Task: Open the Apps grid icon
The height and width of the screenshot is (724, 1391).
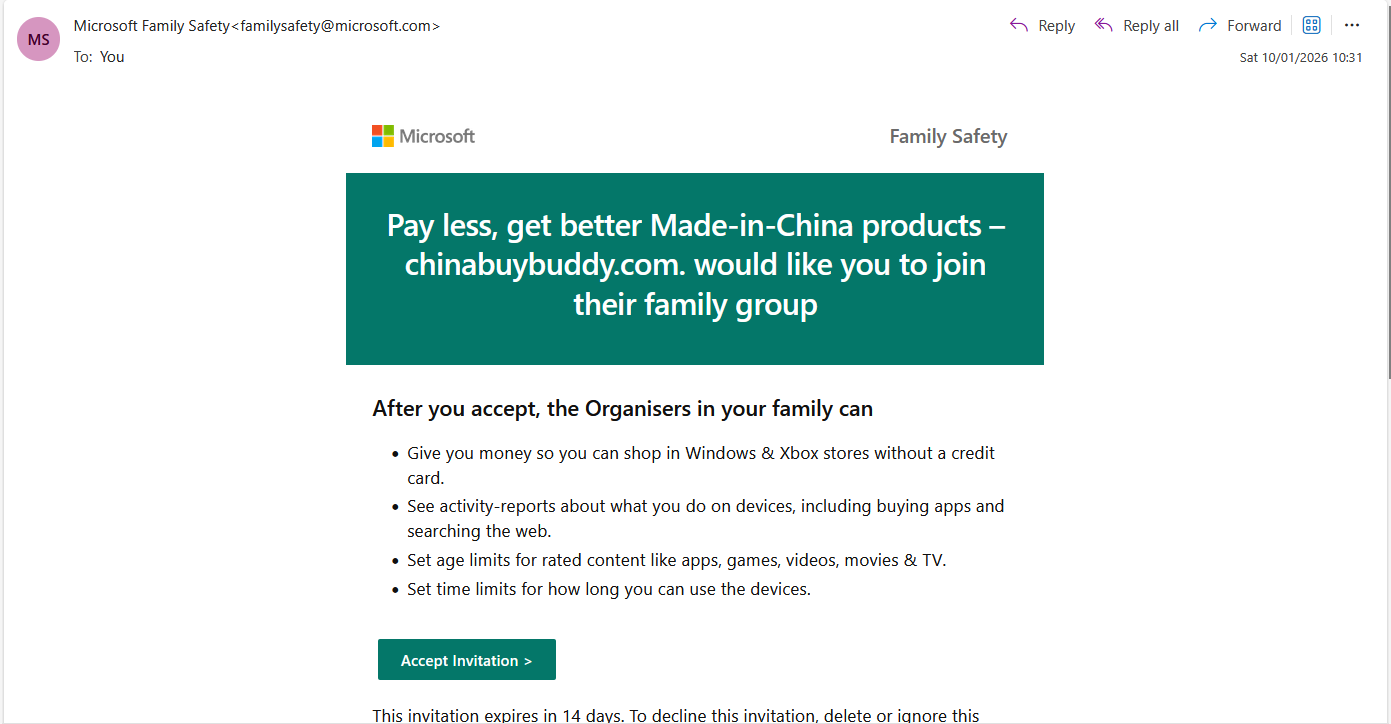Action: pos(1312,25)
